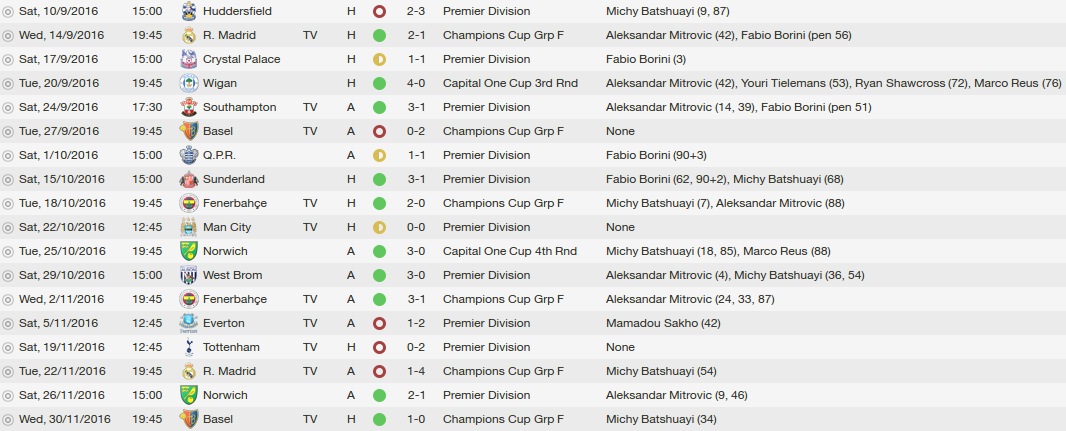Click scorer Mamadou Sakho (42)
Image resolution: width=1066 pixels, height=431 pixels.
point(663,324)
